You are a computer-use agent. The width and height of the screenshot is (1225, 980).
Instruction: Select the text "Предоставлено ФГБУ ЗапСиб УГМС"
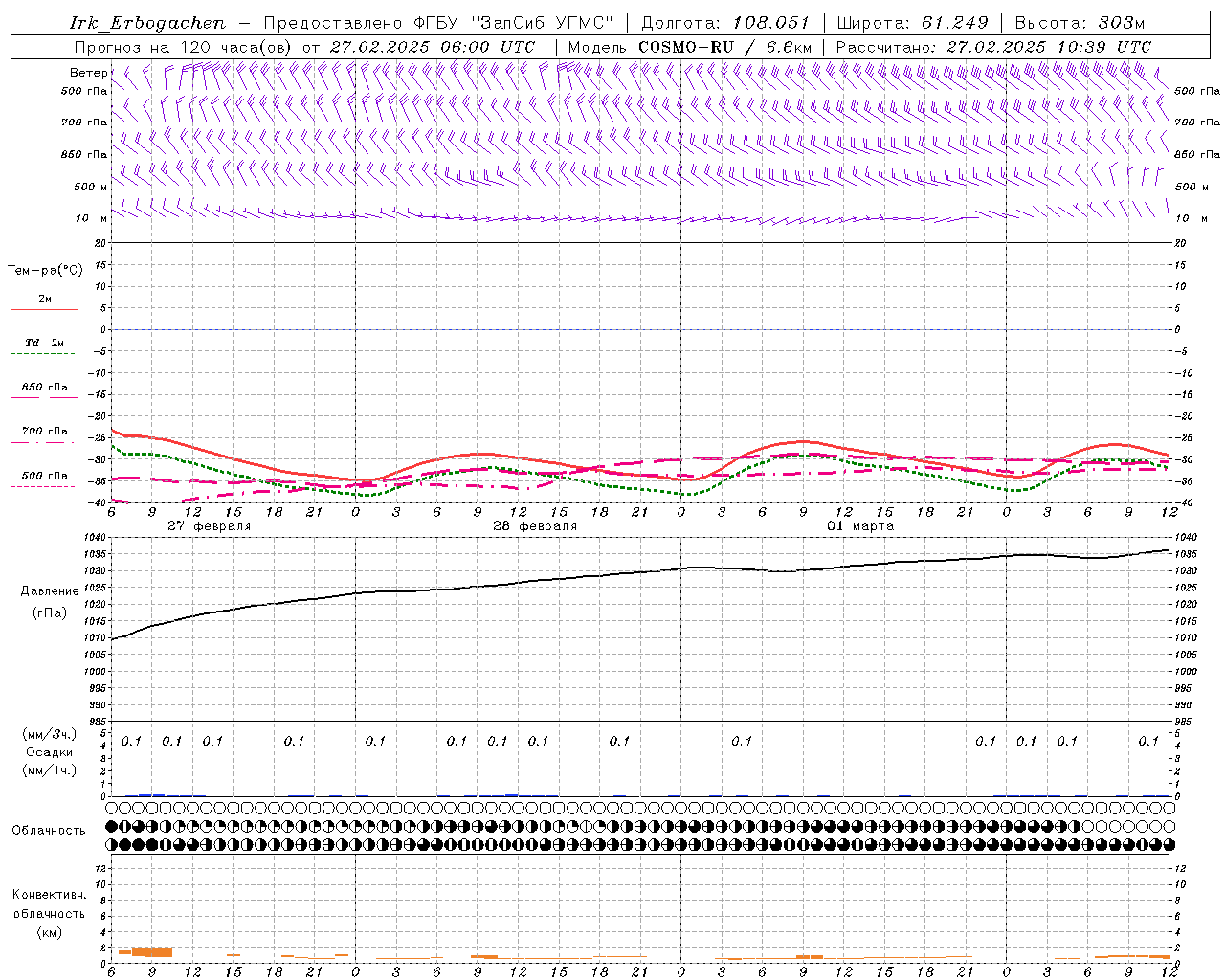438,23
